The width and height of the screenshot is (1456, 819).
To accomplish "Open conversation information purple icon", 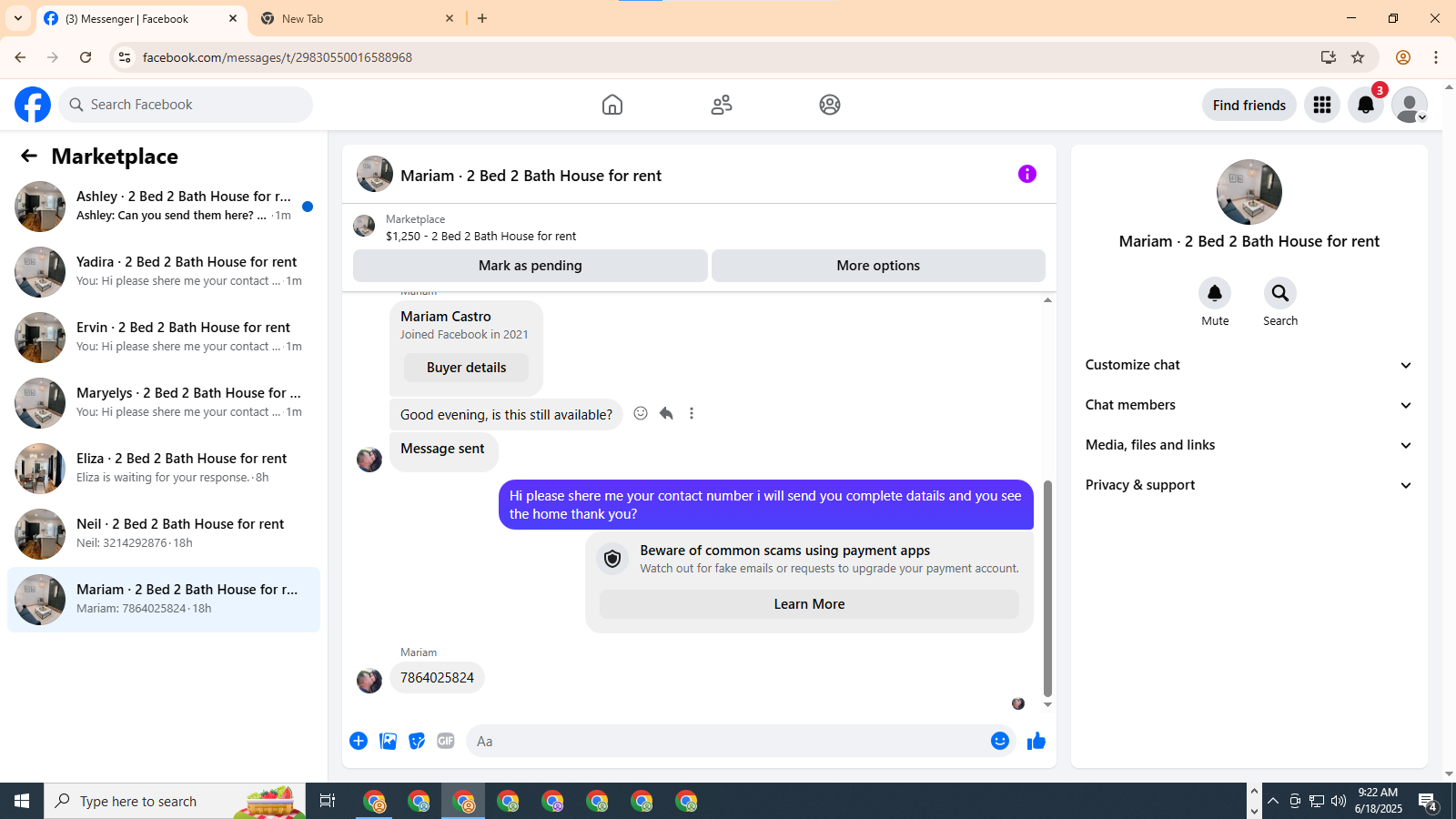I will [1027, 174].
